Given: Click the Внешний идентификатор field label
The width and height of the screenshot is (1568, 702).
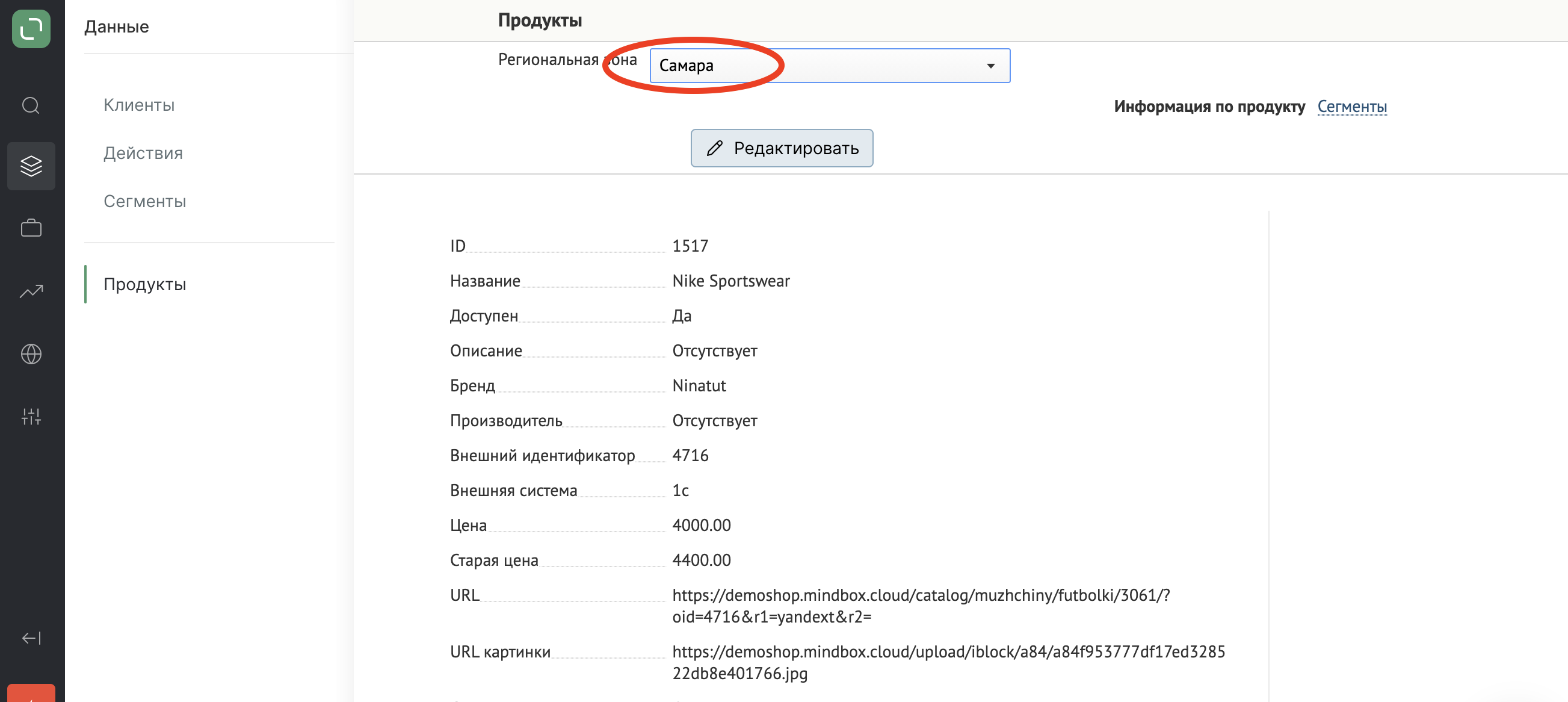Looking at the screenshot, I should point(542,455).
